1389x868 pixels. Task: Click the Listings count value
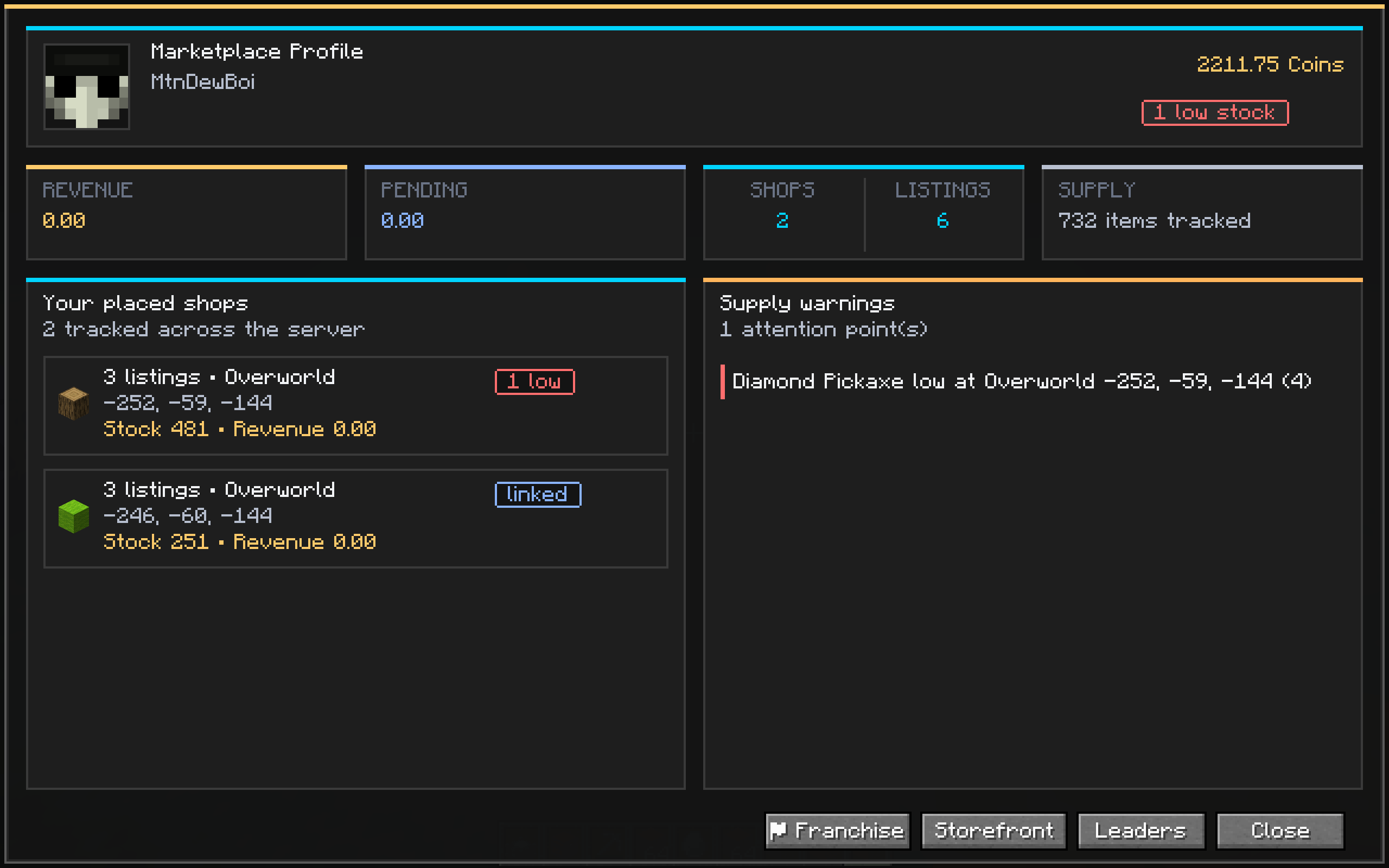pyautogui.click(x=942, y=221)
